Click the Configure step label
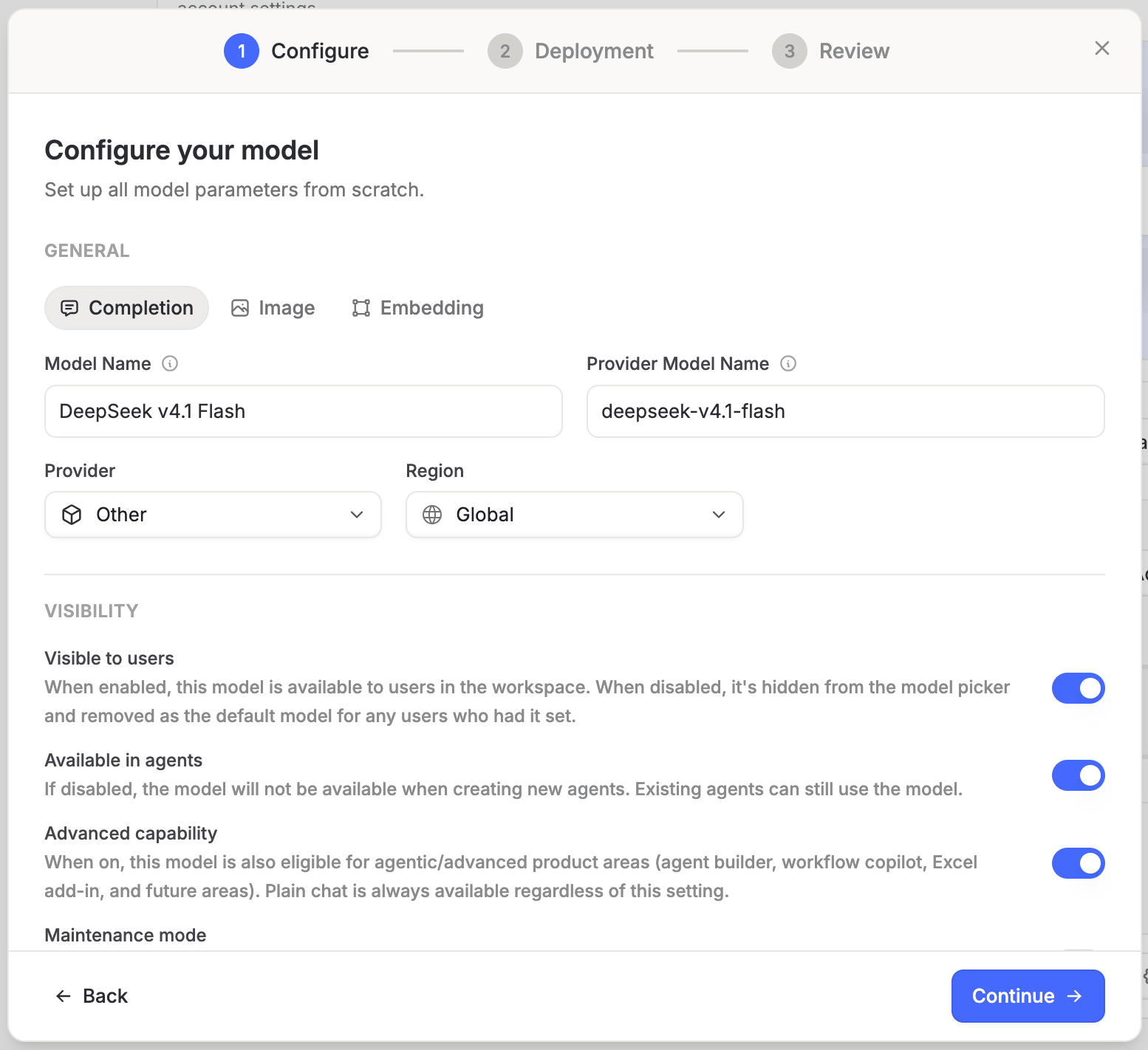 320,51
